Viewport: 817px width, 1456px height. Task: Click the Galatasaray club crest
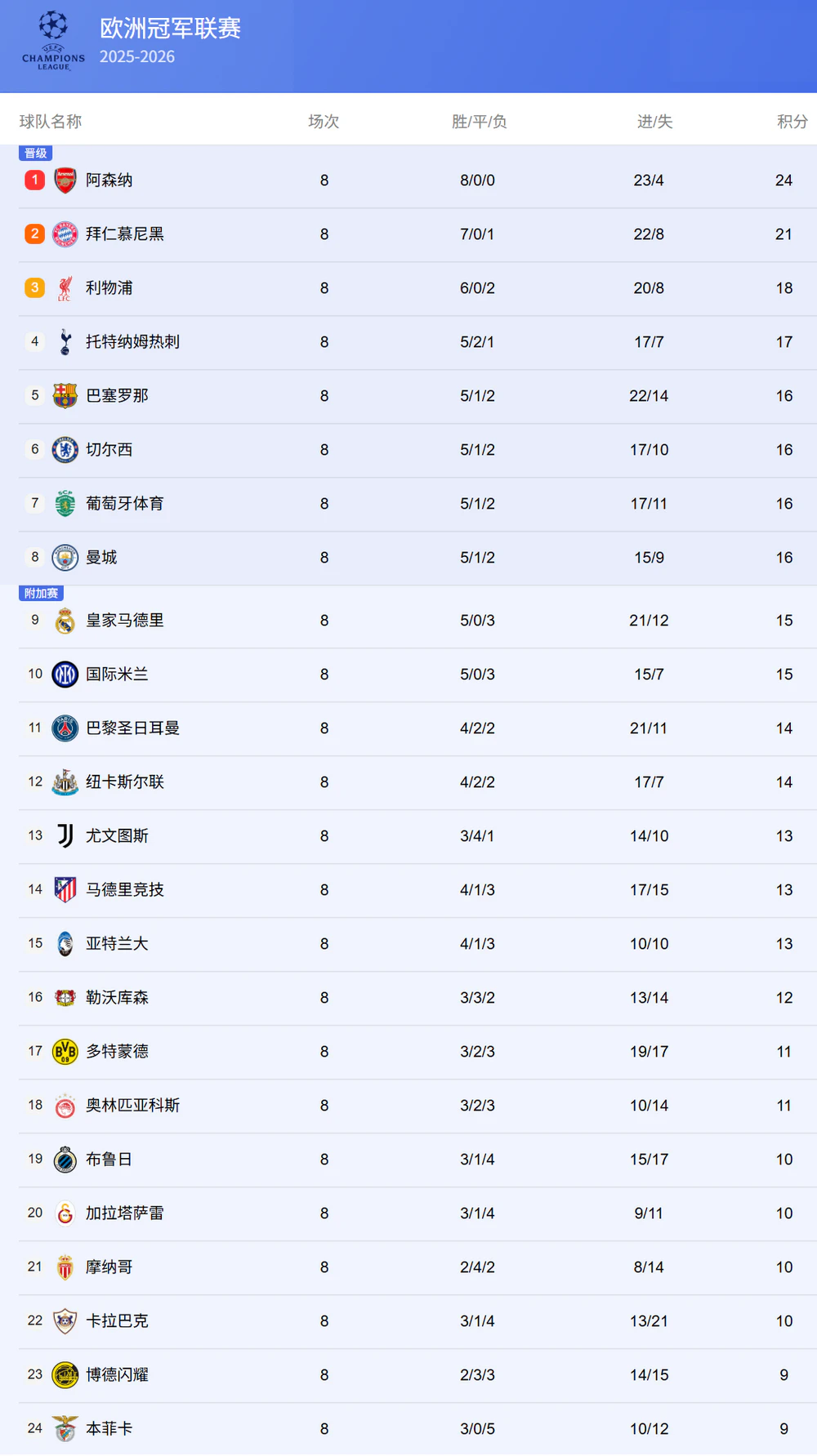click(x=65, y=1213)
